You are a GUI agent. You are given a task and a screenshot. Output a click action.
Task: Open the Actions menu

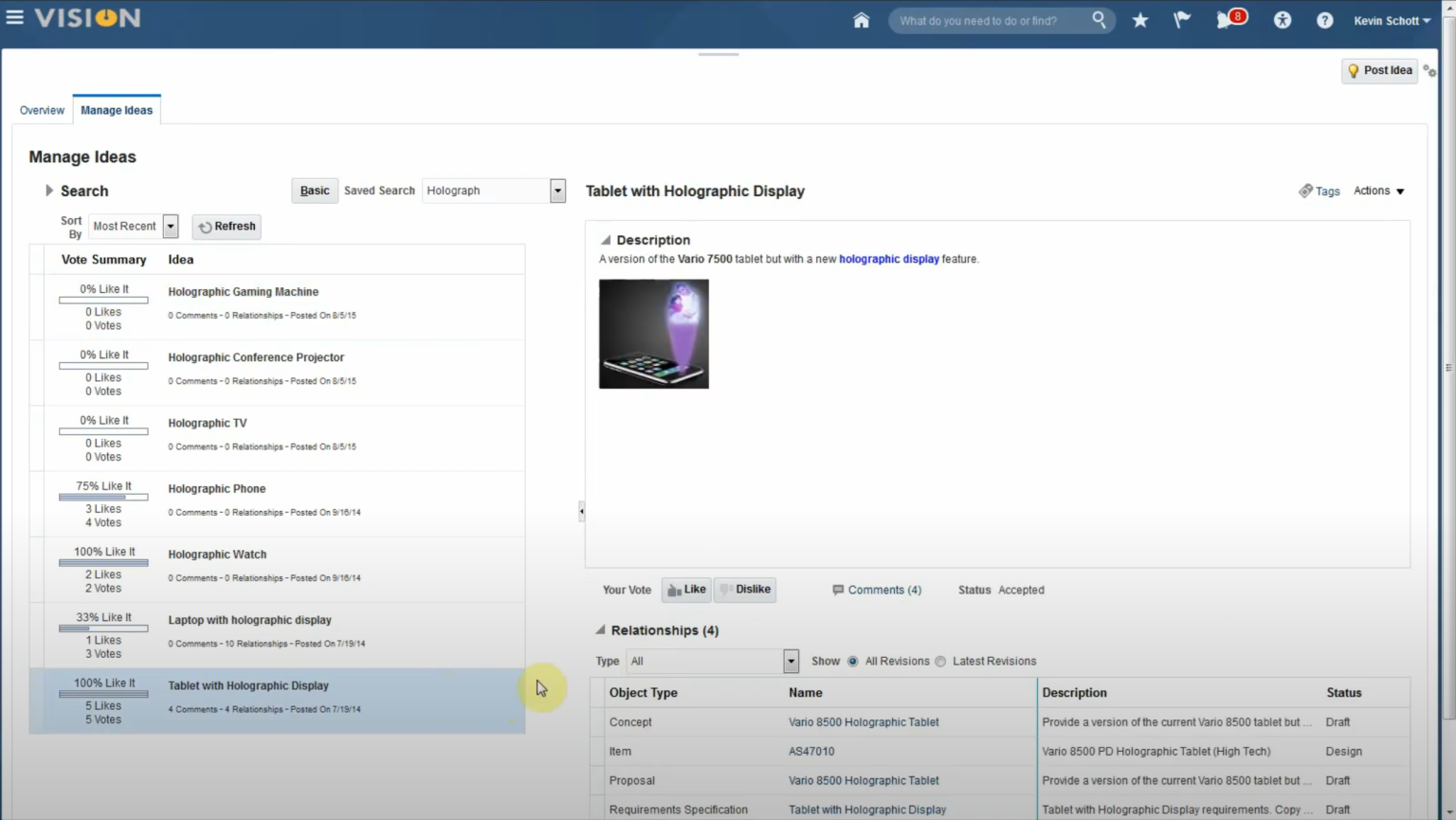[1378, 191]
